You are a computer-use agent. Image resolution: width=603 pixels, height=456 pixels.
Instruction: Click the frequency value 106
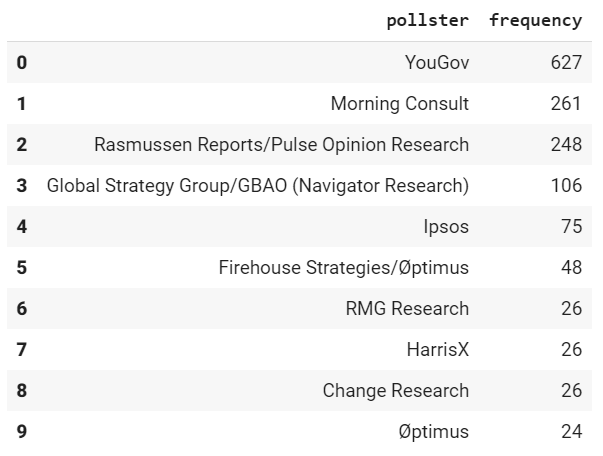566,185
